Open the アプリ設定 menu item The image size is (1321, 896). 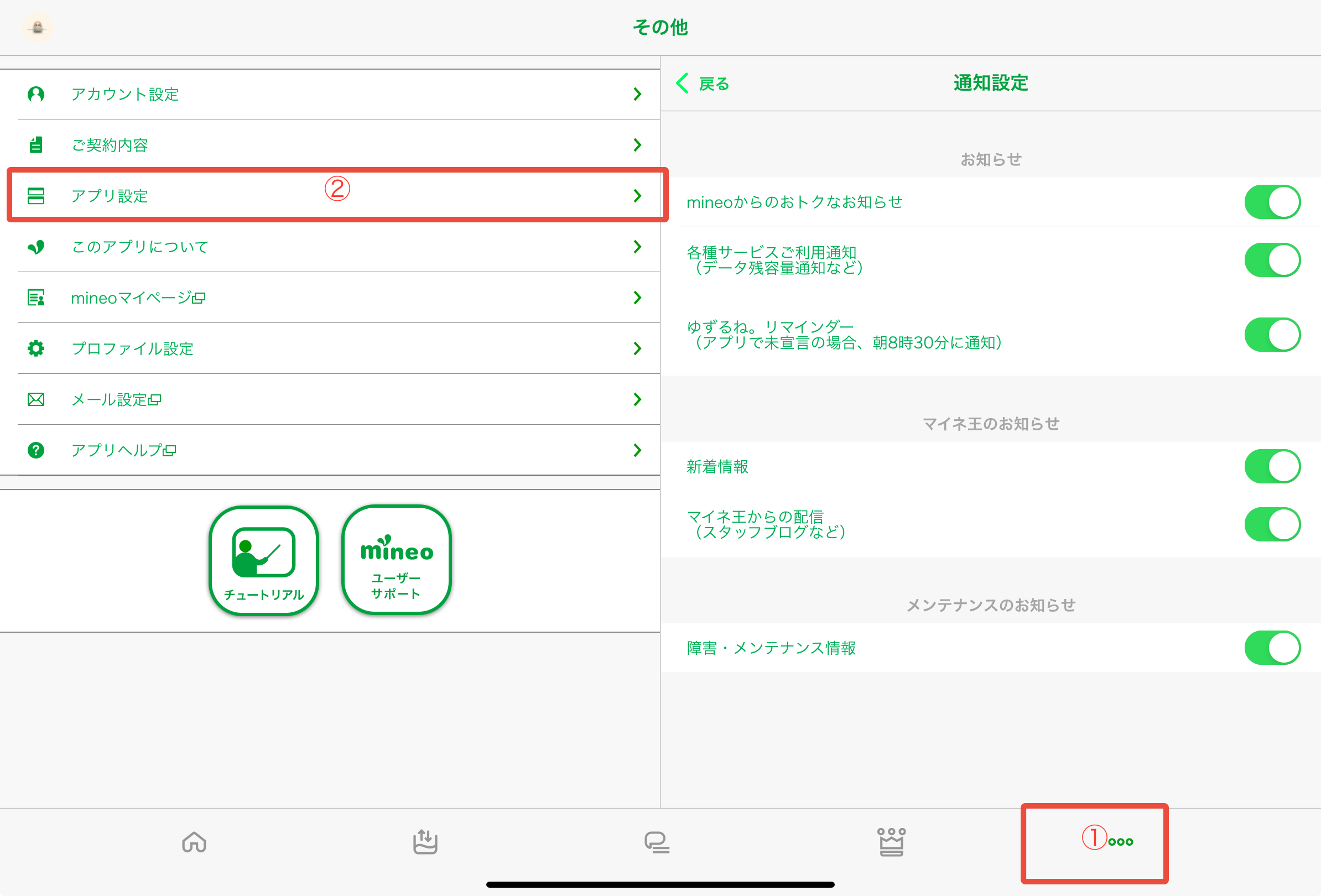pos(110,196)
